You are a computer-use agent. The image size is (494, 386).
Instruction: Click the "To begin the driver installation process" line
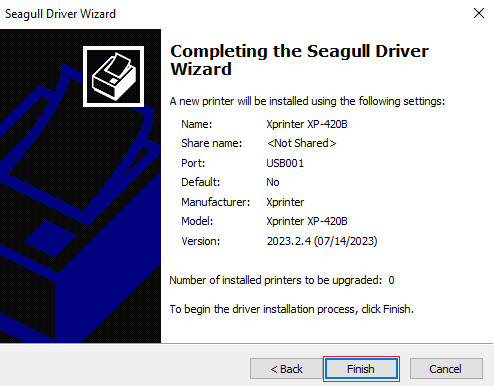coord(291,309)
